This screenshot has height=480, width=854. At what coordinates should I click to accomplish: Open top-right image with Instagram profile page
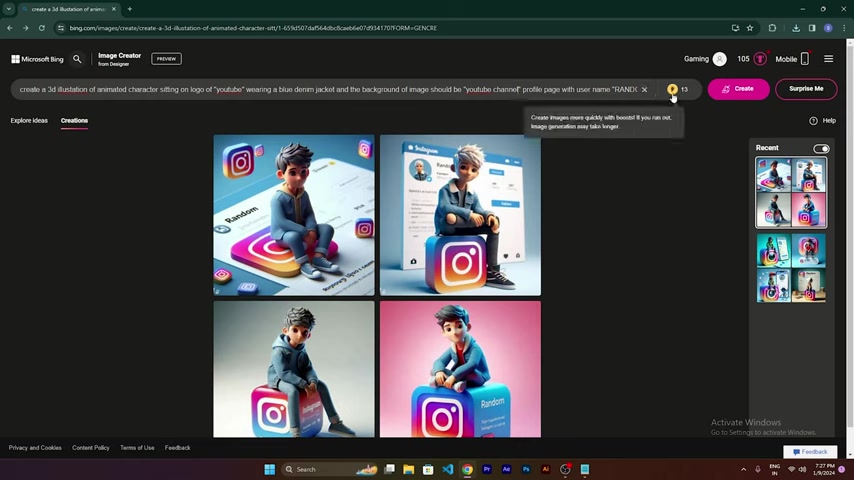pyautogui.click(x=460, y=215)
